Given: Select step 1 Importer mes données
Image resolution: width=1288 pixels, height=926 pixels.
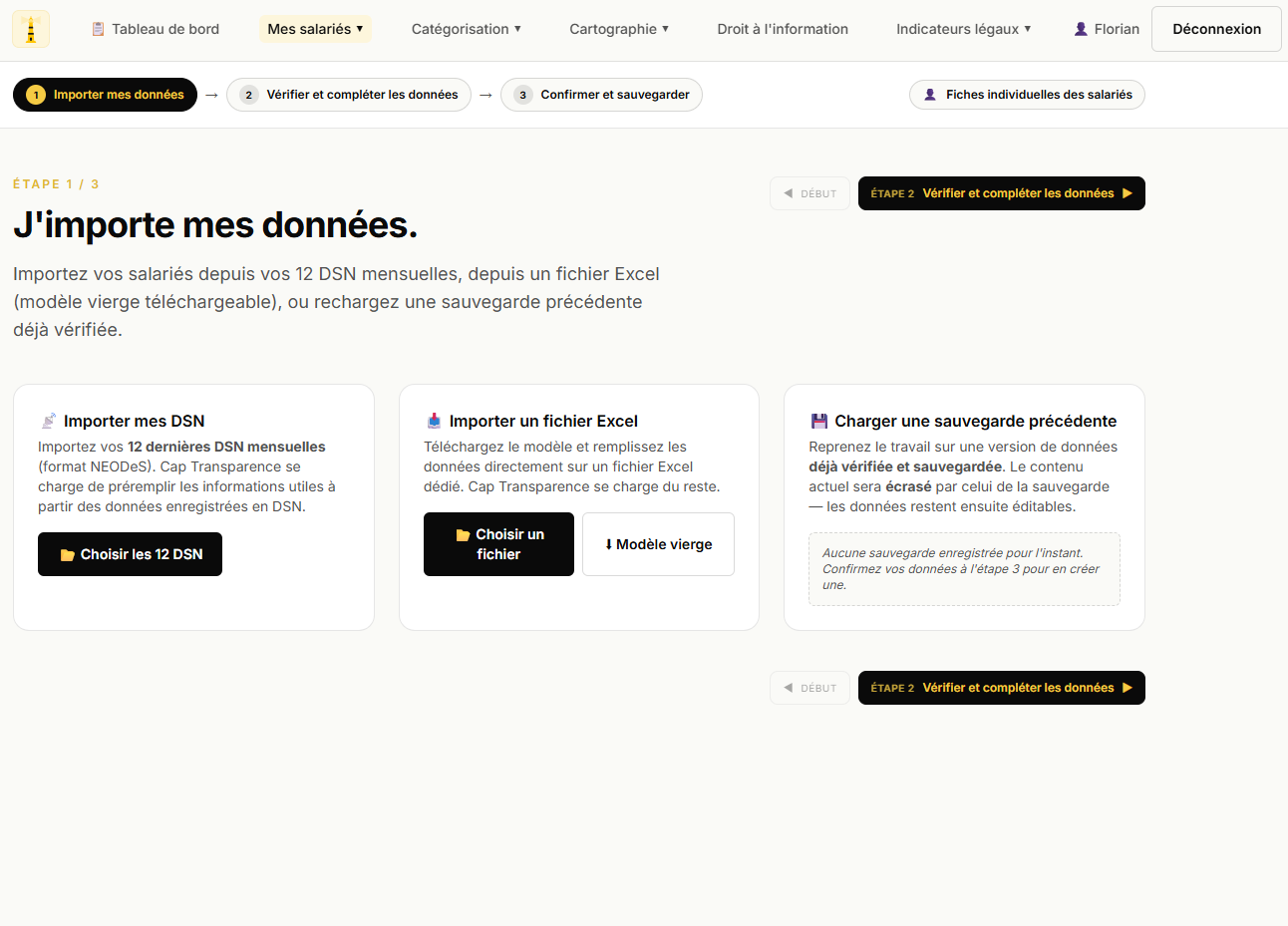Looking at the screenshot, I should tap(105, 95).
